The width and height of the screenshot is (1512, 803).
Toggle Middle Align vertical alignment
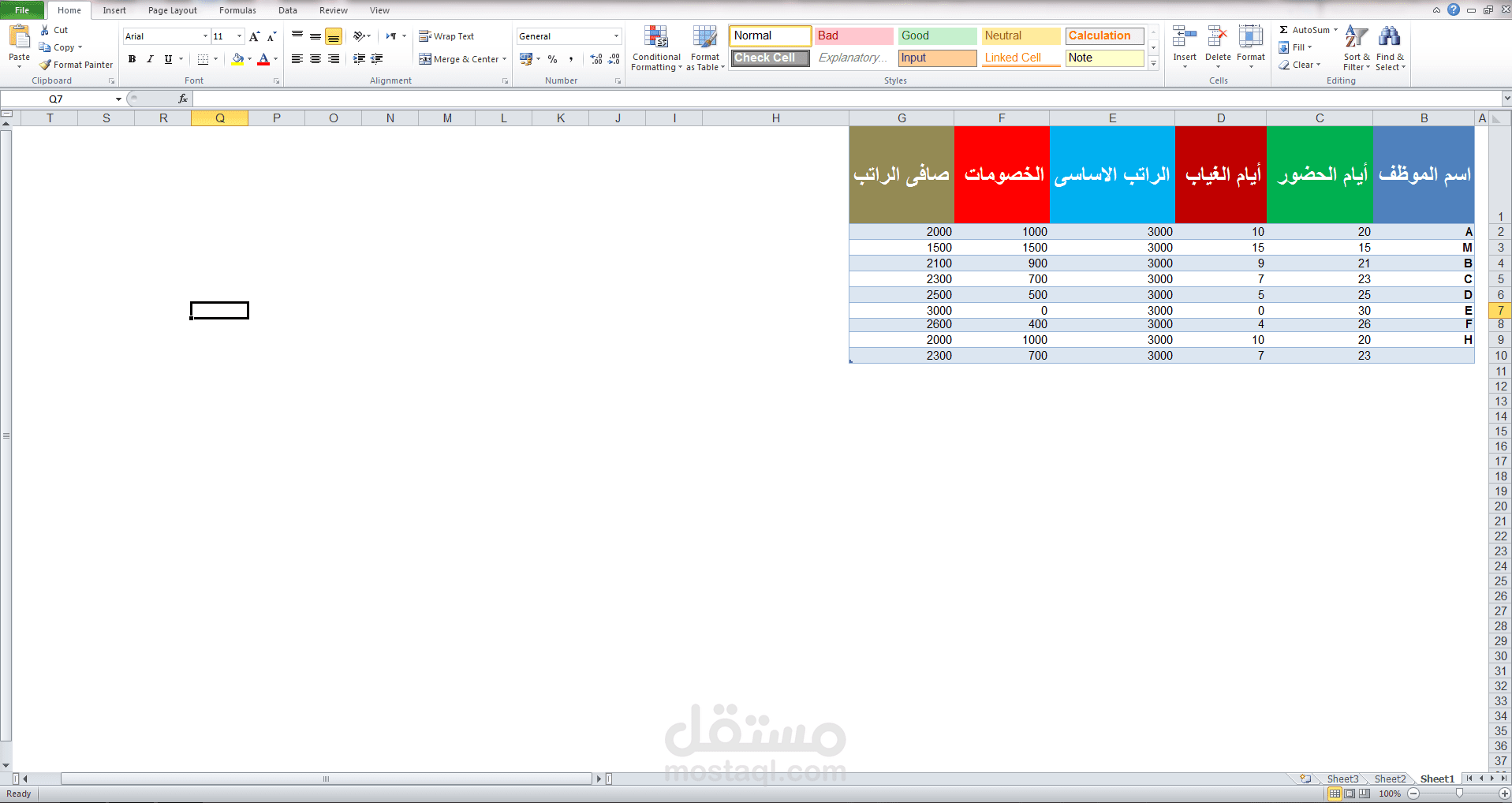(315, 36)
